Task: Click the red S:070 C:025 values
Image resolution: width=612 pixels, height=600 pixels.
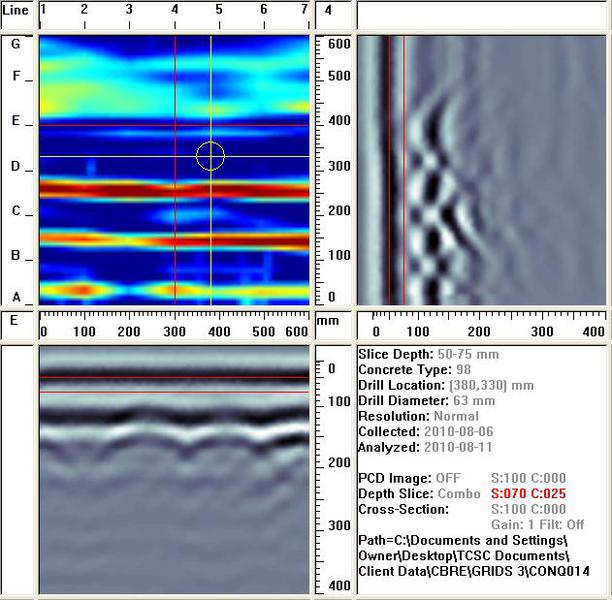Action: pyautogui.click(x=528, y=494)
